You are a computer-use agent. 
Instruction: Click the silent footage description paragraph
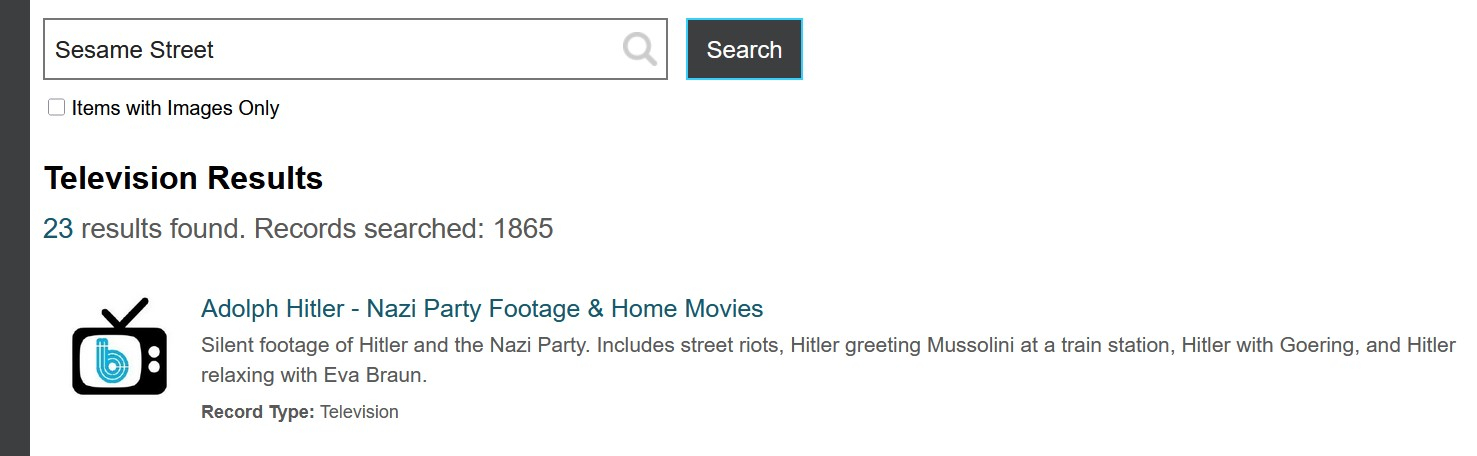point(827,346)
